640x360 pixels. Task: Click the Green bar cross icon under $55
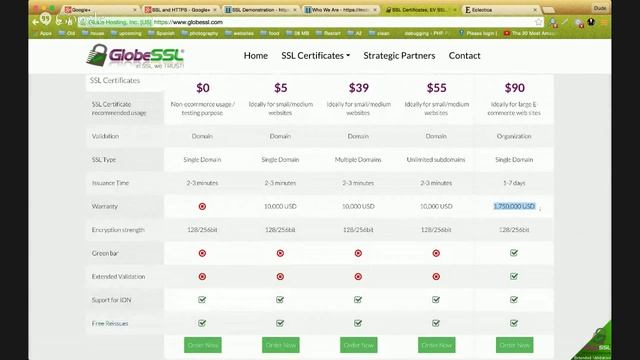pyautogui.click(x=436, y=253)
